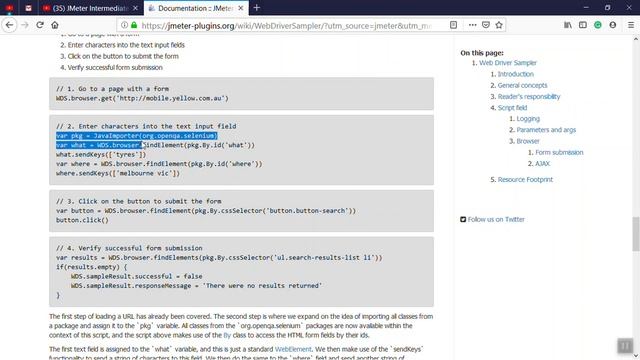The height and width of the screenshot is (360, 640).
Task: Close the Documentation JMeter tab
Action: 241,8
